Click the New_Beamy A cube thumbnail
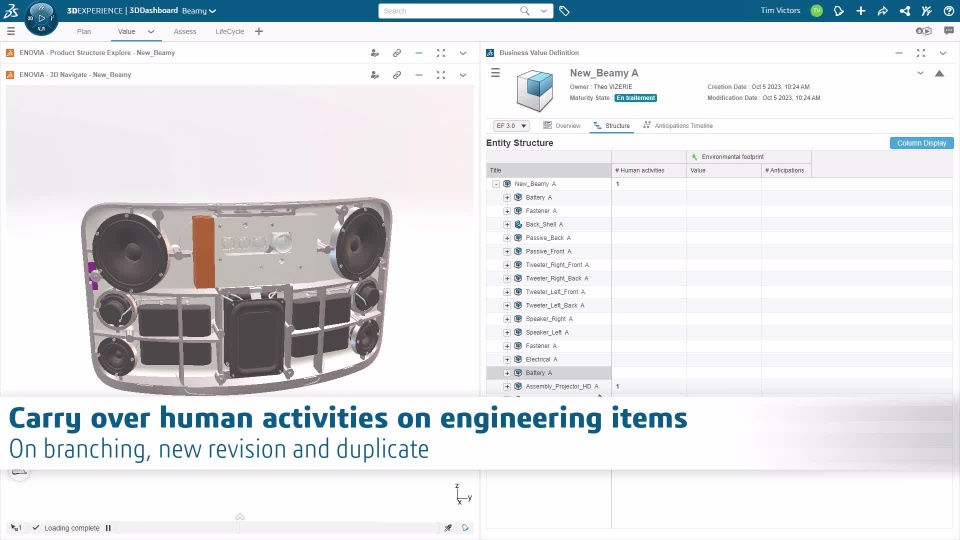 coord(534,90)
